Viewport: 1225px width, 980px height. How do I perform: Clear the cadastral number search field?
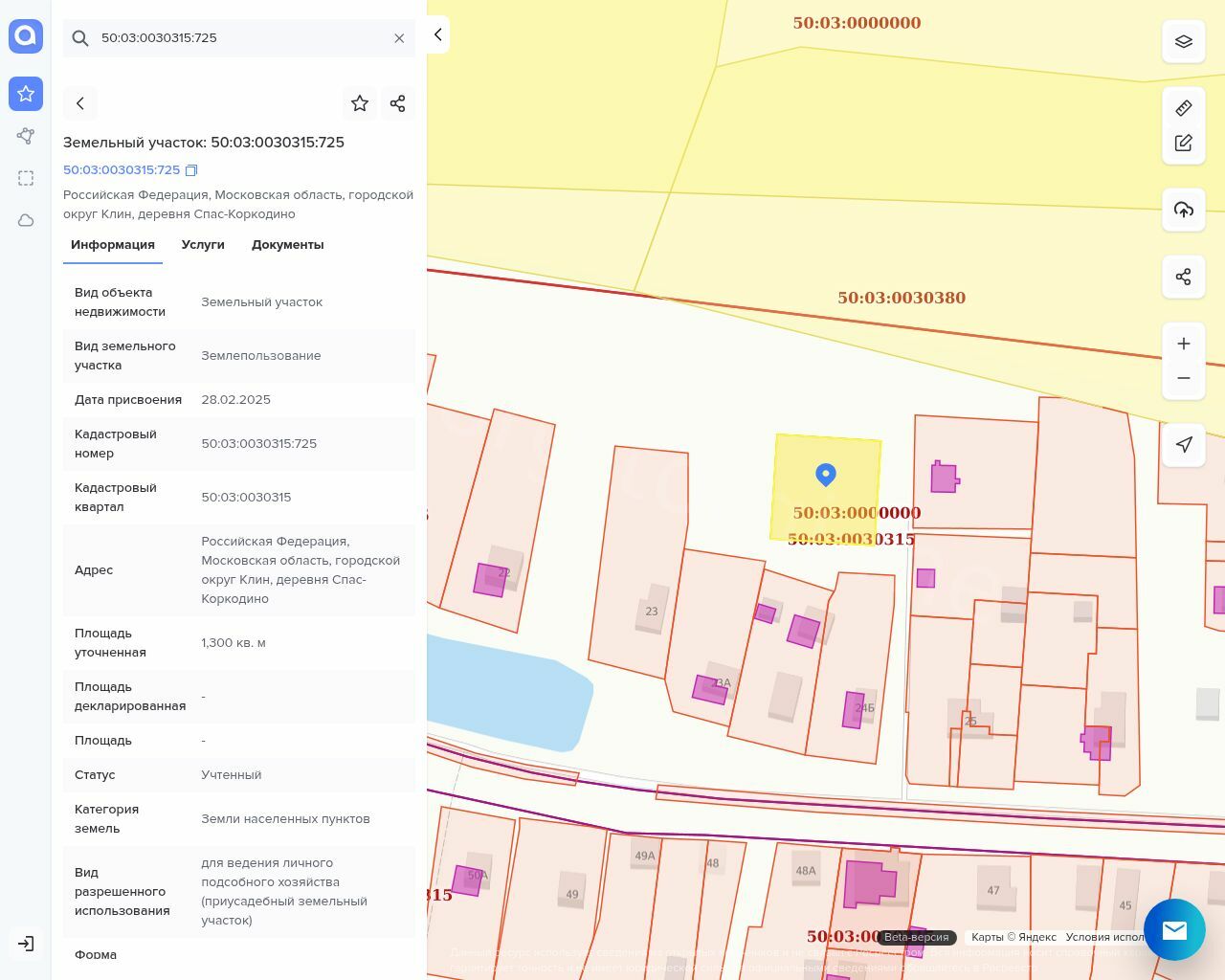tap(399, 38)
